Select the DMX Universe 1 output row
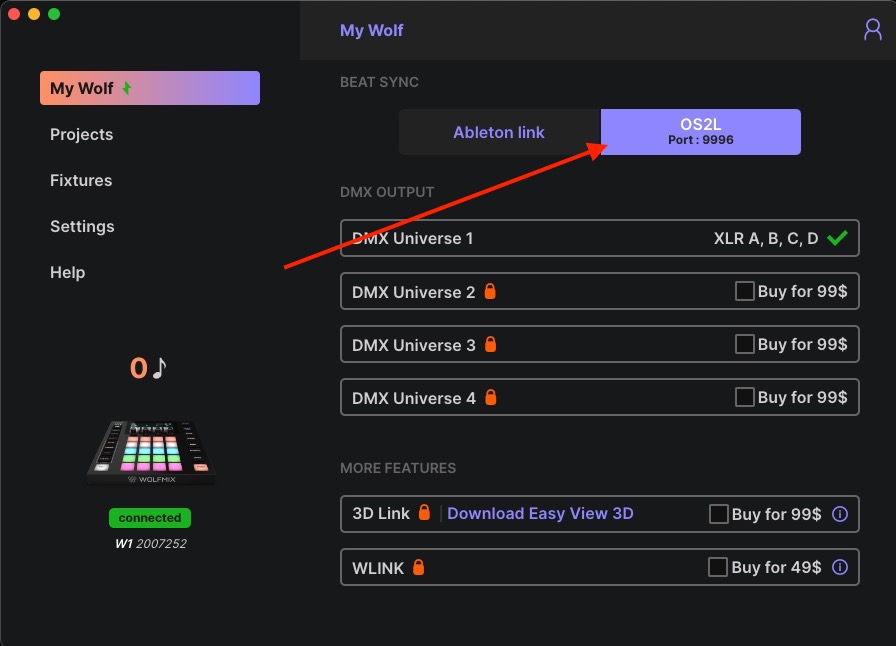This screenshot has height=646, width=896. pyautogui.click(x=599, y=238)
